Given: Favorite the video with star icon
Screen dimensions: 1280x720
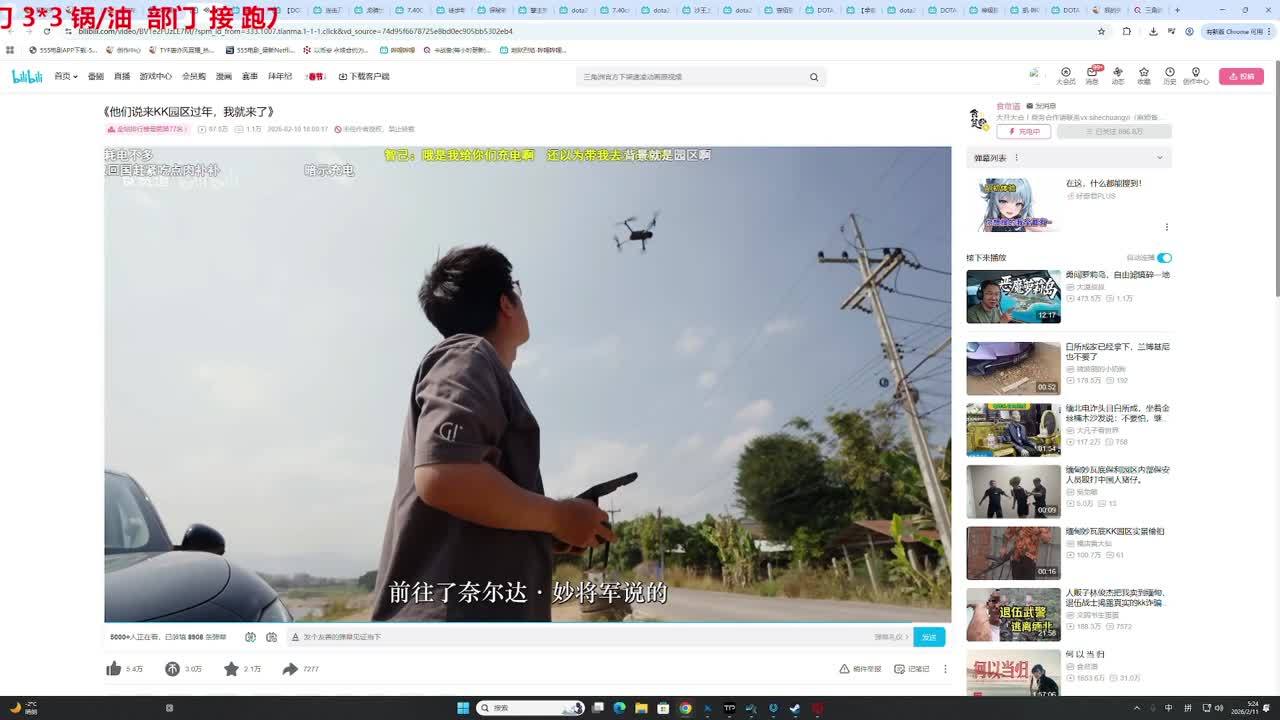Looking at the screenshot, I should (231, 669).
